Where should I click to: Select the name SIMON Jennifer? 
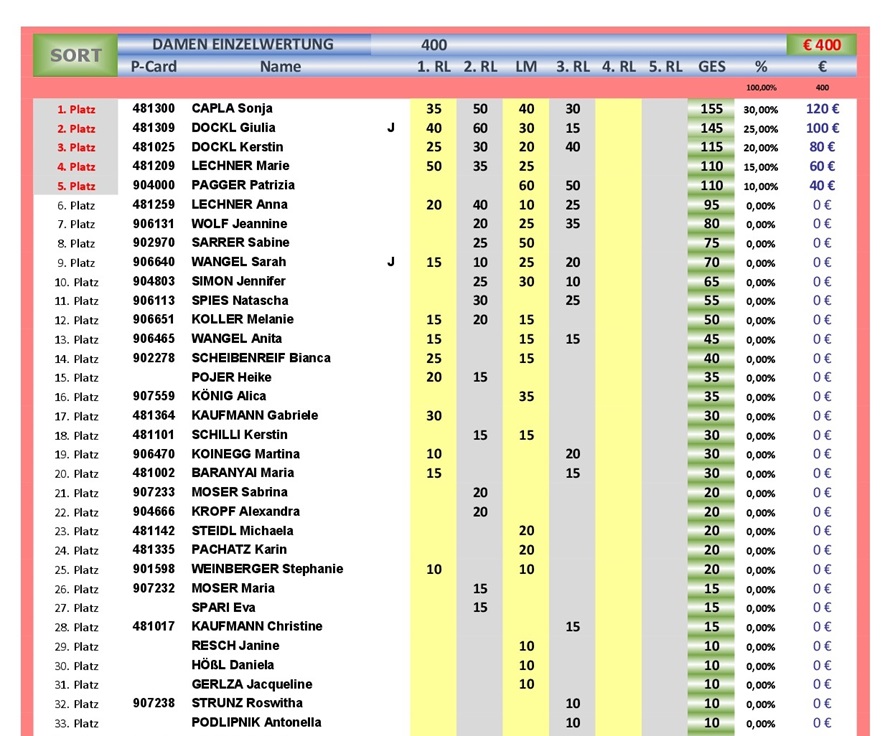coord(238,281)
